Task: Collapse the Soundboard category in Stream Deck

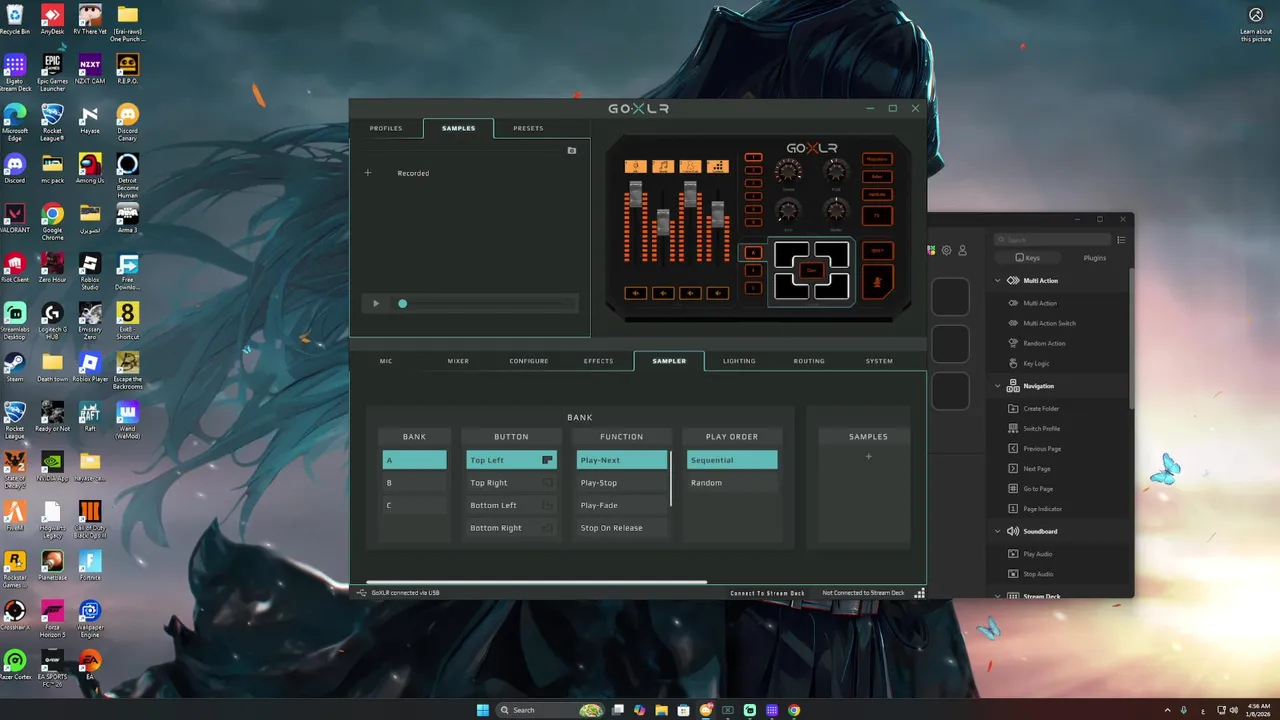Action: pyautogui.click(x=997, y=531)
